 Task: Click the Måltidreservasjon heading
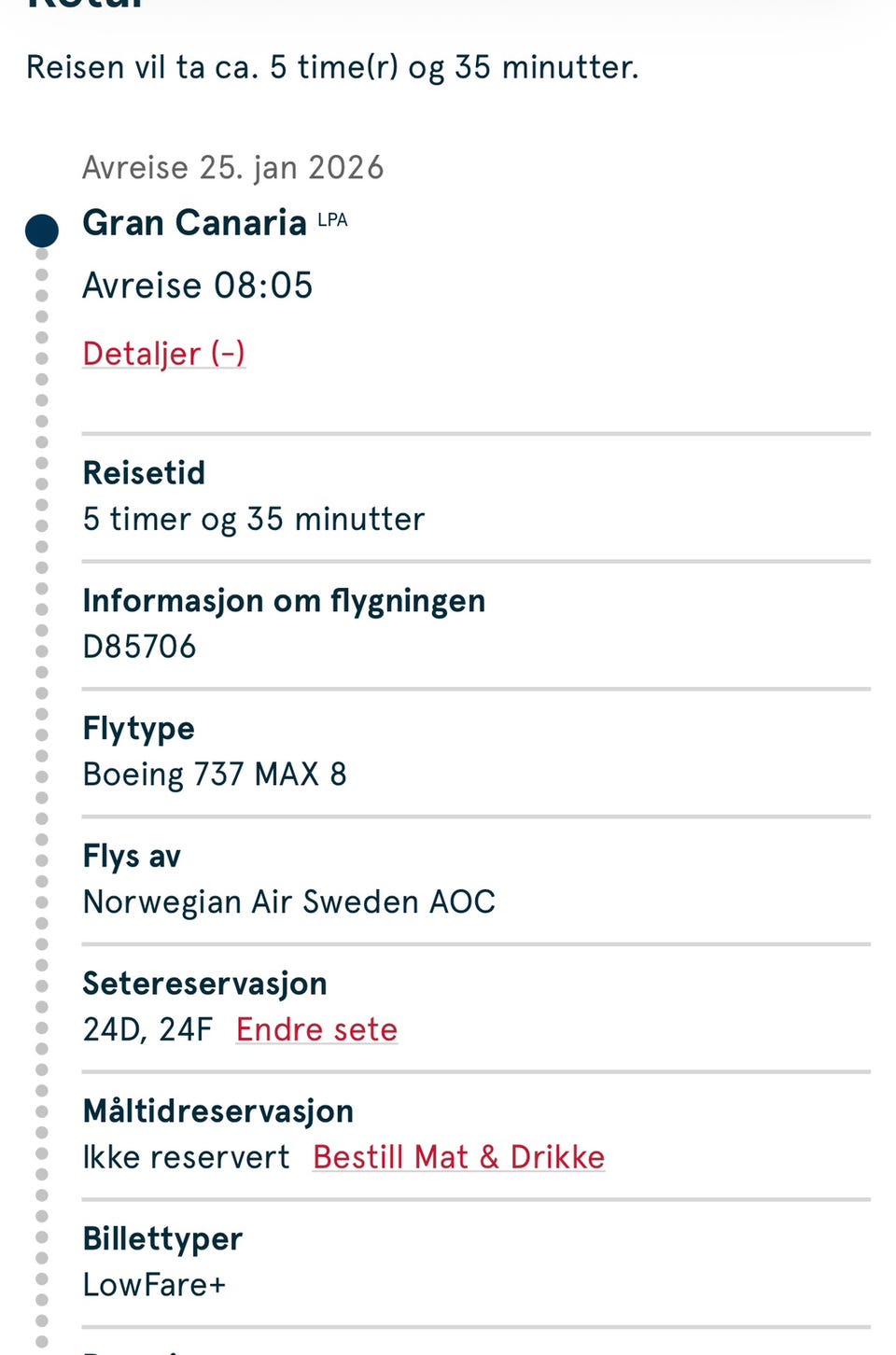pos(217,1111)
